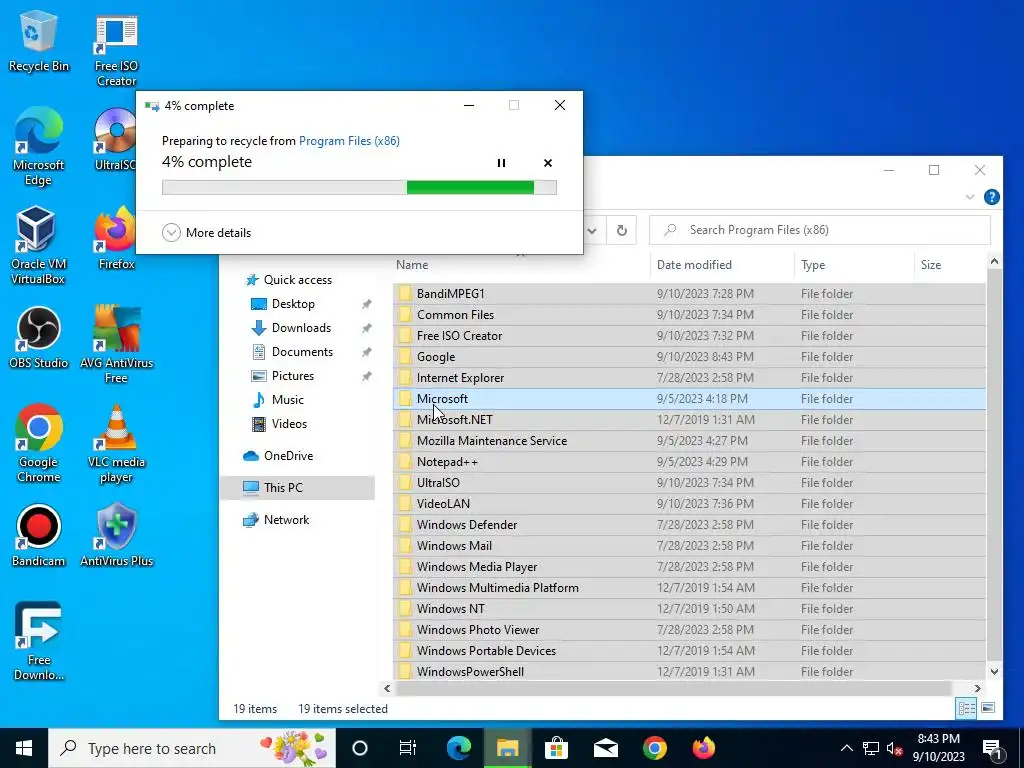This screenshot has height=768, width=1024.
Task: Select the Bandicam desktop shortcut
Action: [x=39, y=536]
